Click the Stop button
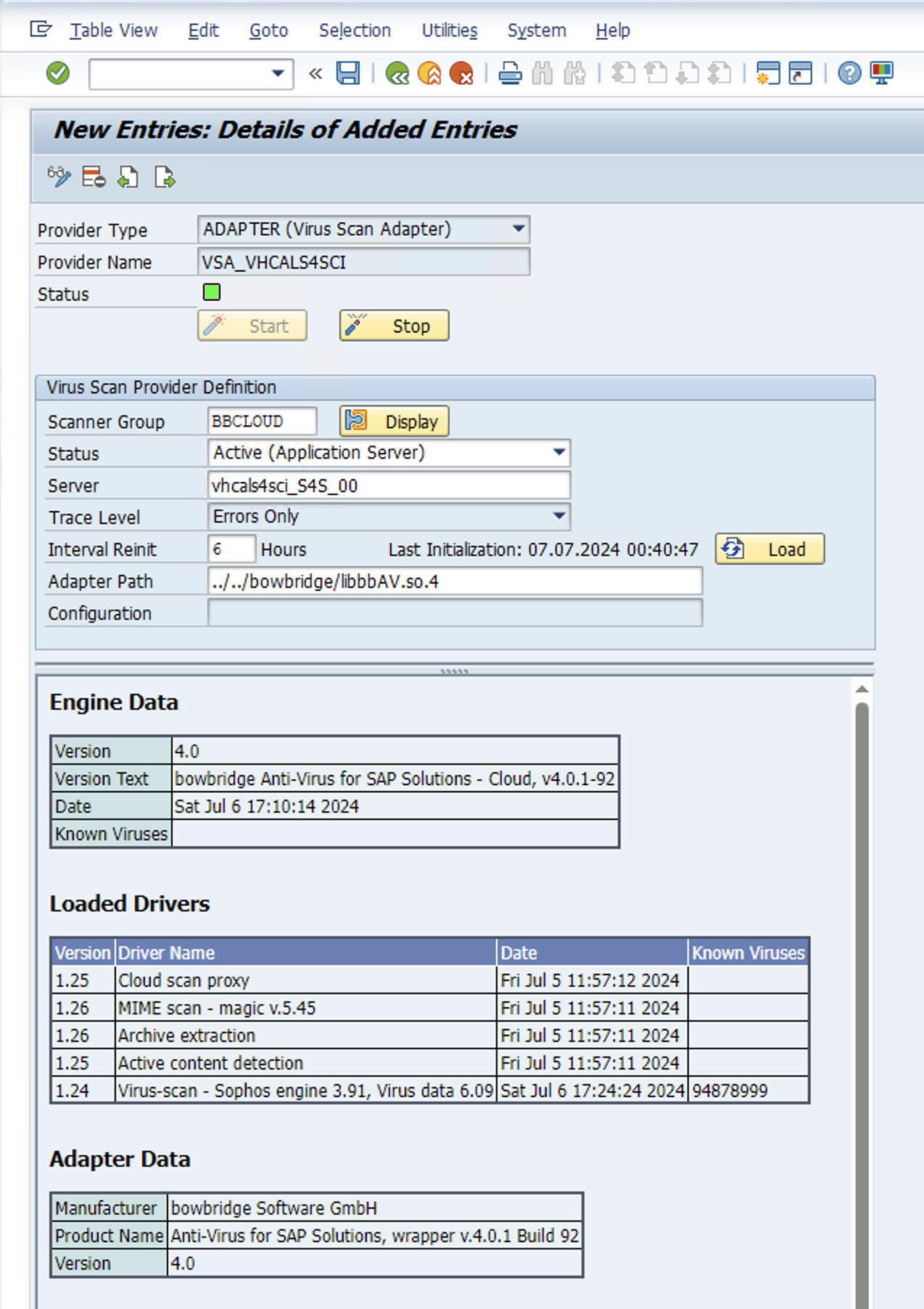 pos(395,326)
